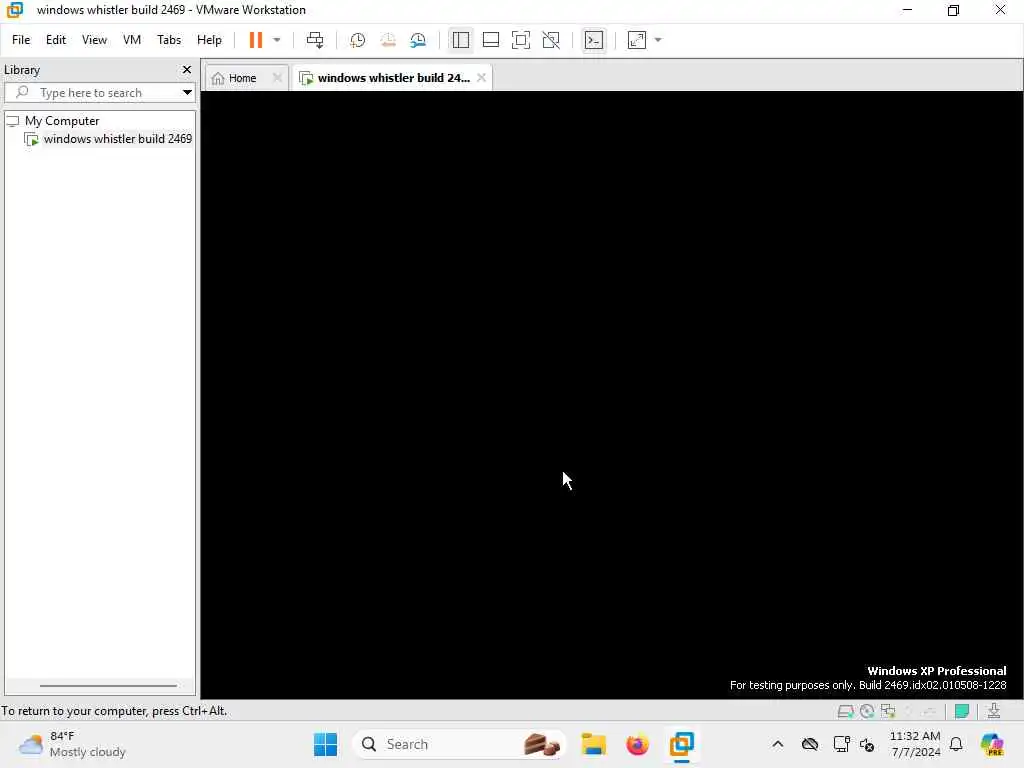Click the taskbar Search box

click(460, 744)
